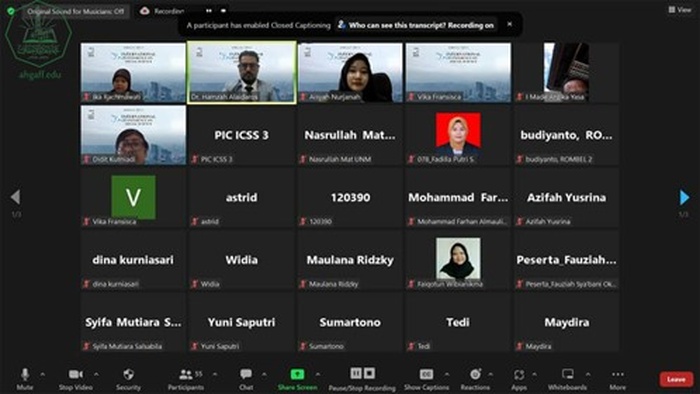The width and height of the screenshot is (700, 394).
Task: Click the Leave meeting button
Action: [676, 379]
